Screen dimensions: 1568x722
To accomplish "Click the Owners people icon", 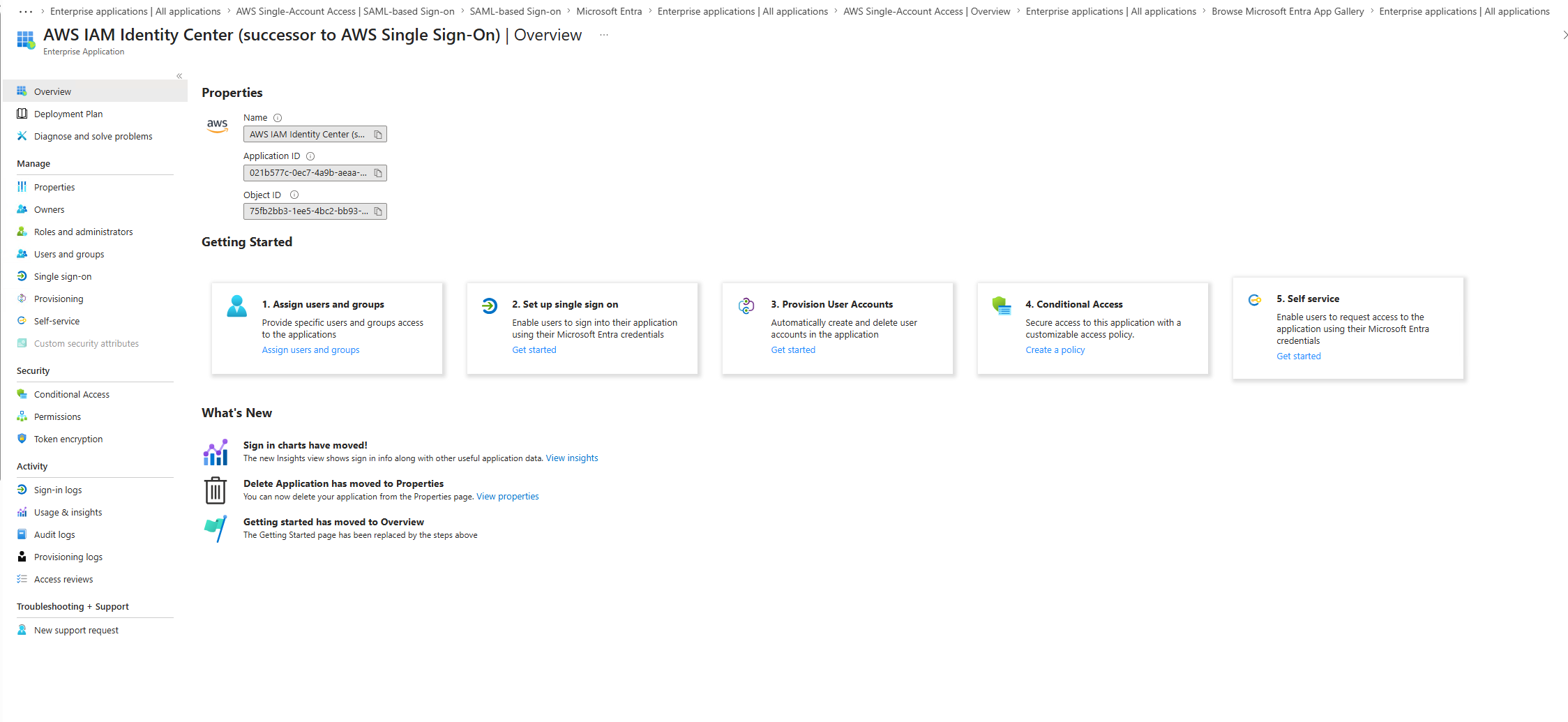I will tap(22, 209).
